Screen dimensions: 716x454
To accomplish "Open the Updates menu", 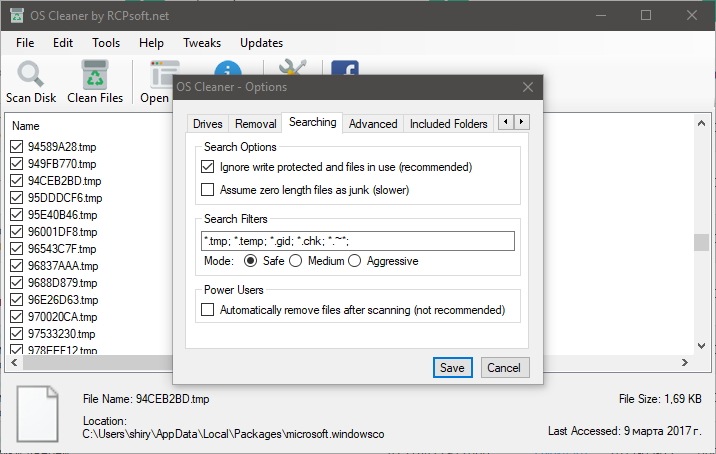I will point(262,43).
